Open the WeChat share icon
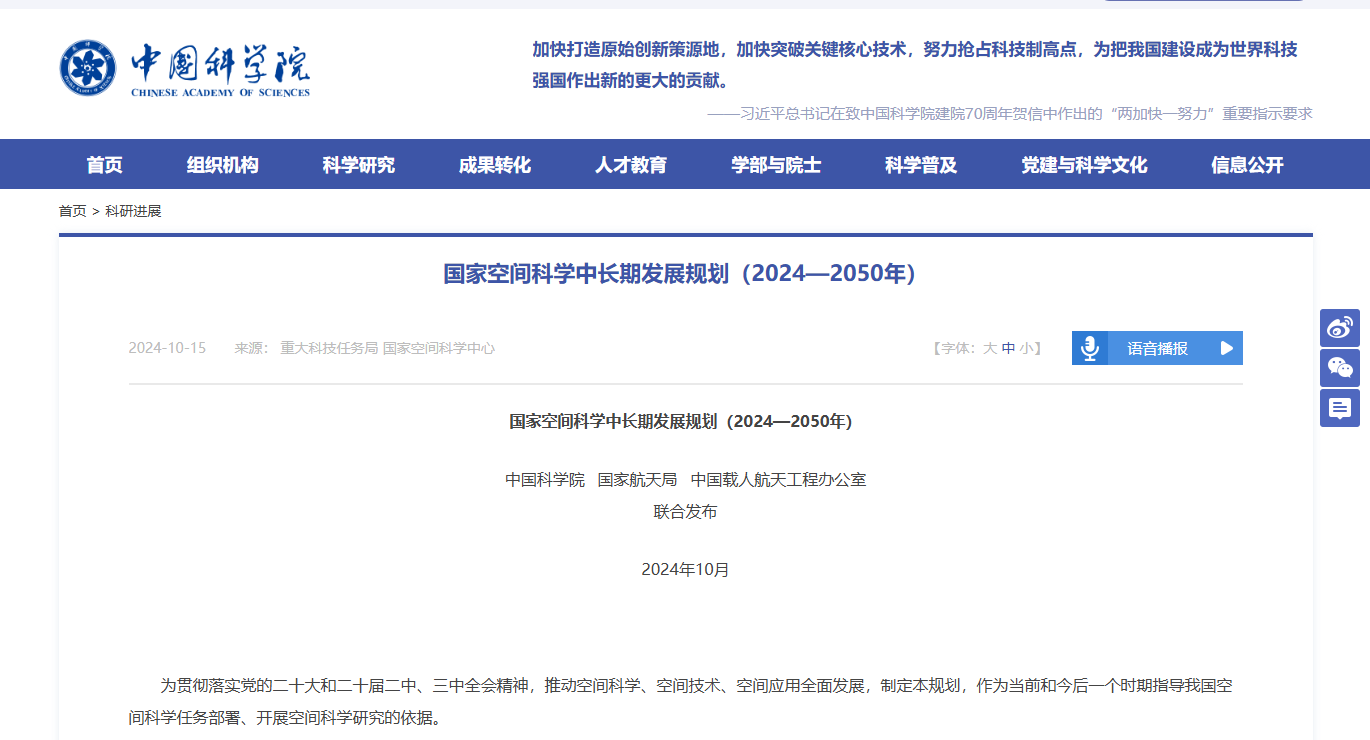 point(1340,368)
